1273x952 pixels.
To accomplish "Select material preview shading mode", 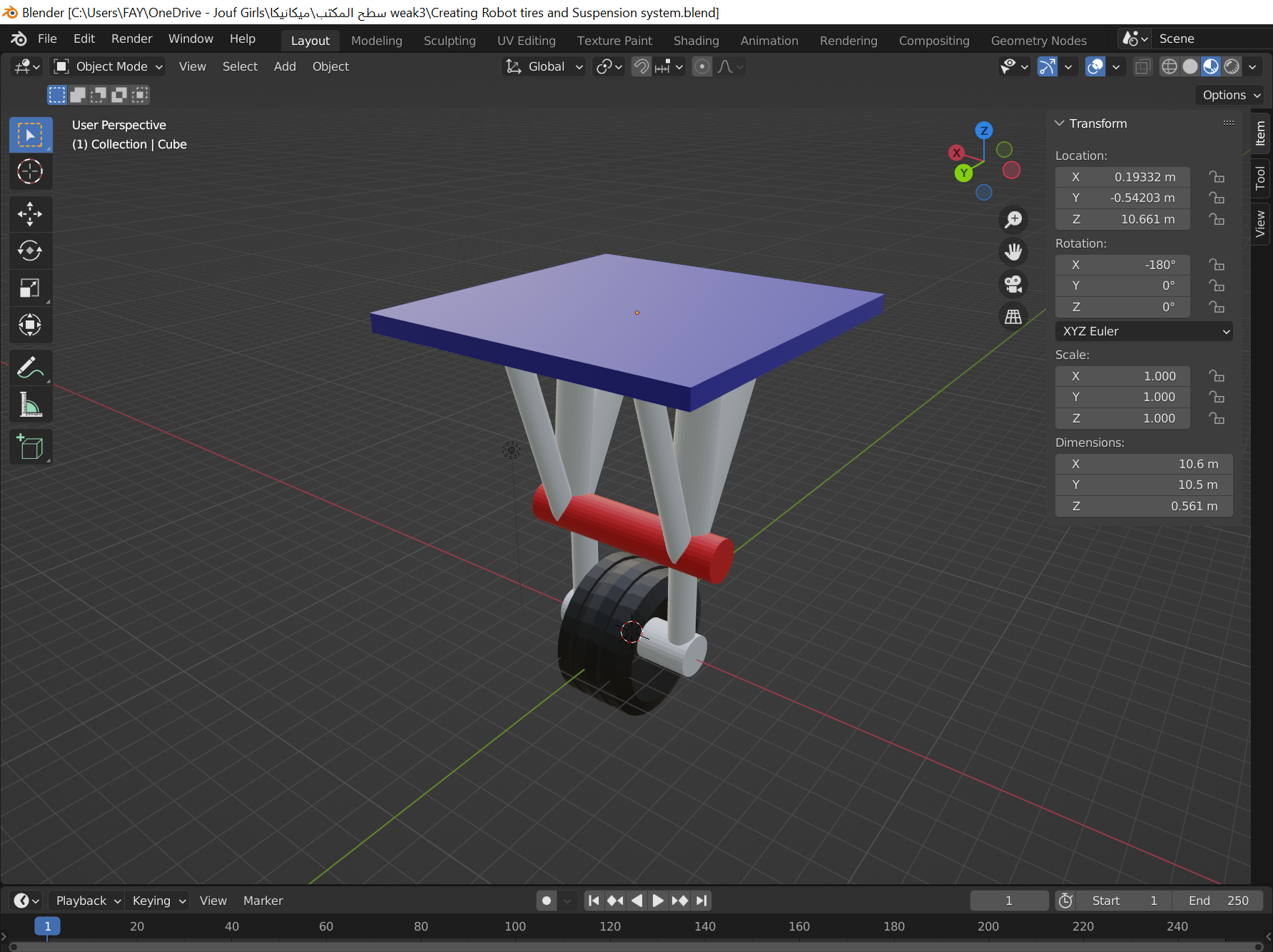I will (x=1211, y=66).
